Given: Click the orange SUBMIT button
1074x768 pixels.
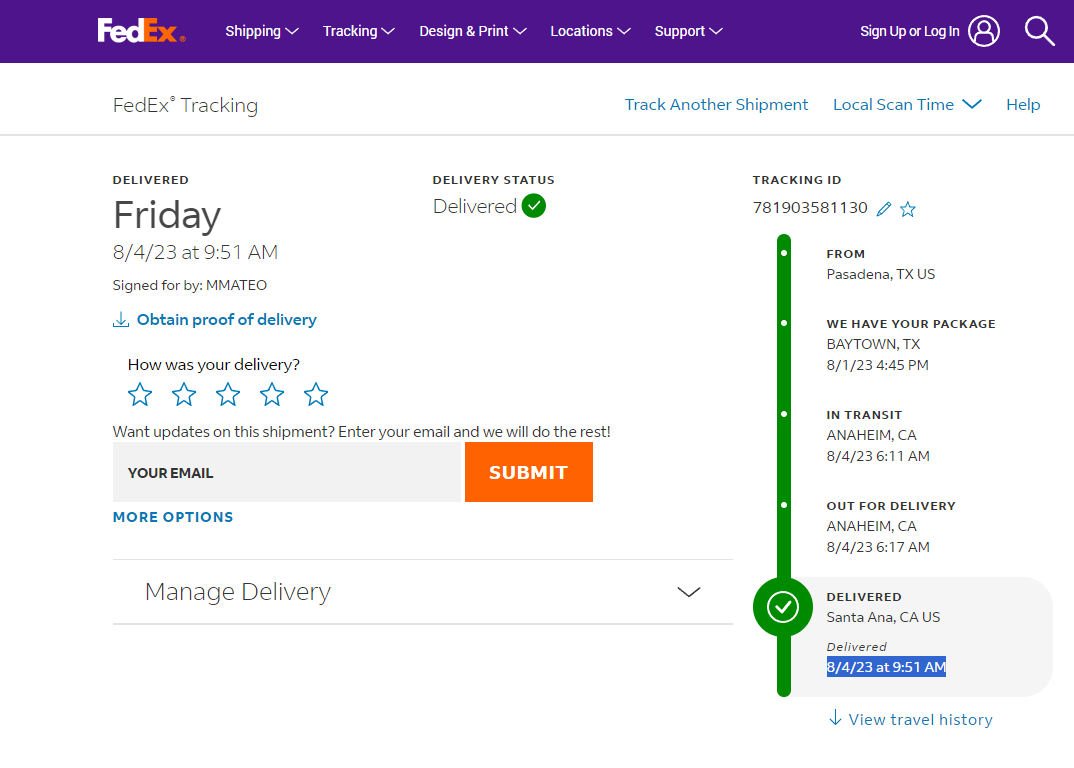Looking at the screenshot, I should (x=529, y=472).
